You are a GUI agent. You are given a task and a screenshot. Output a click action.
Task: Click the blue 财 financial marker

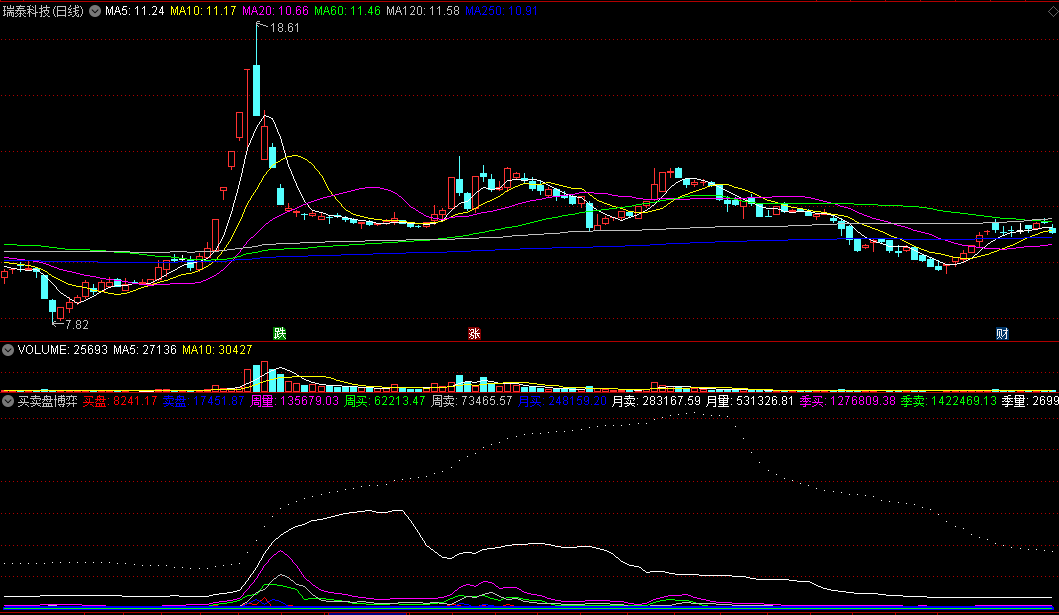point(1002,333)
